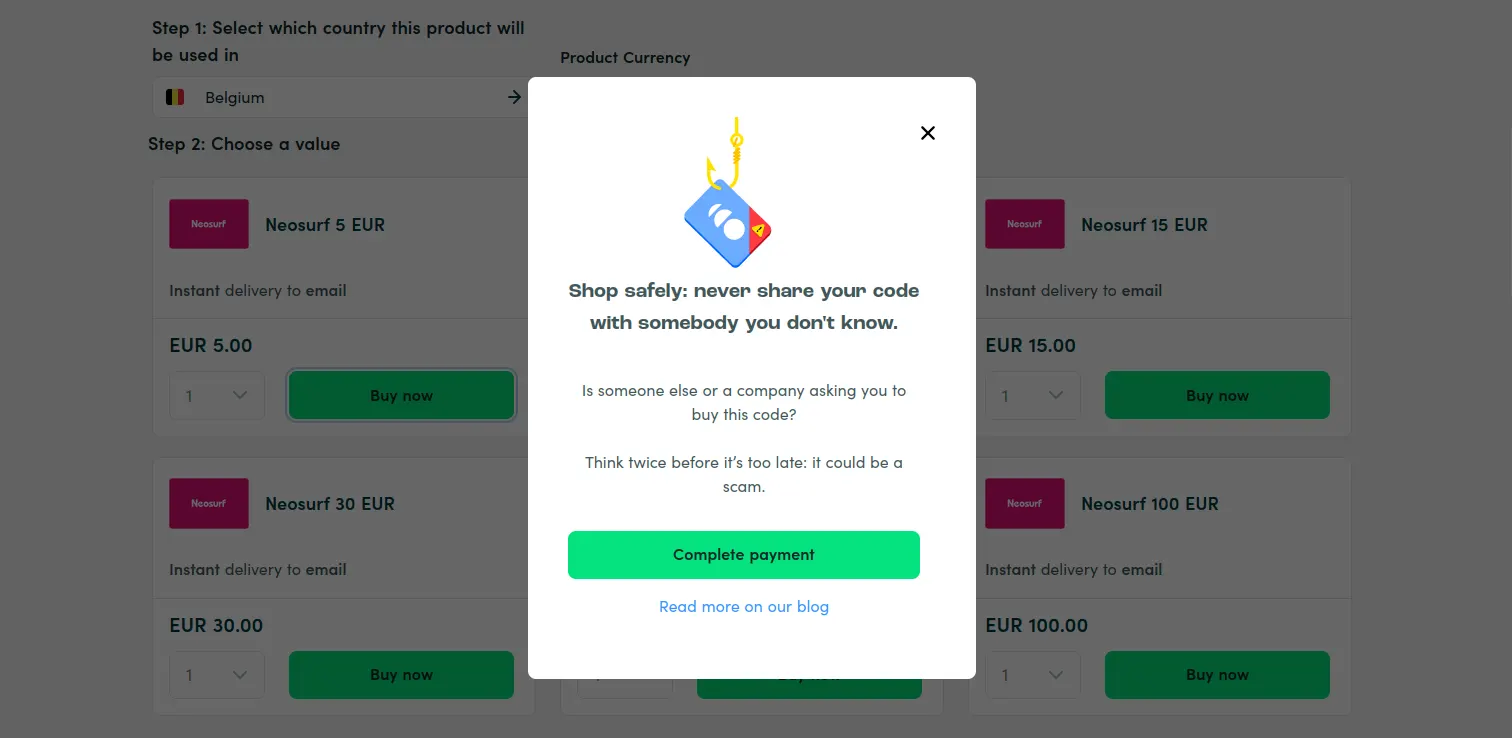Buy now the Neosurf 5 EUR voucher

pyautogui.click(x=402, y=395)
